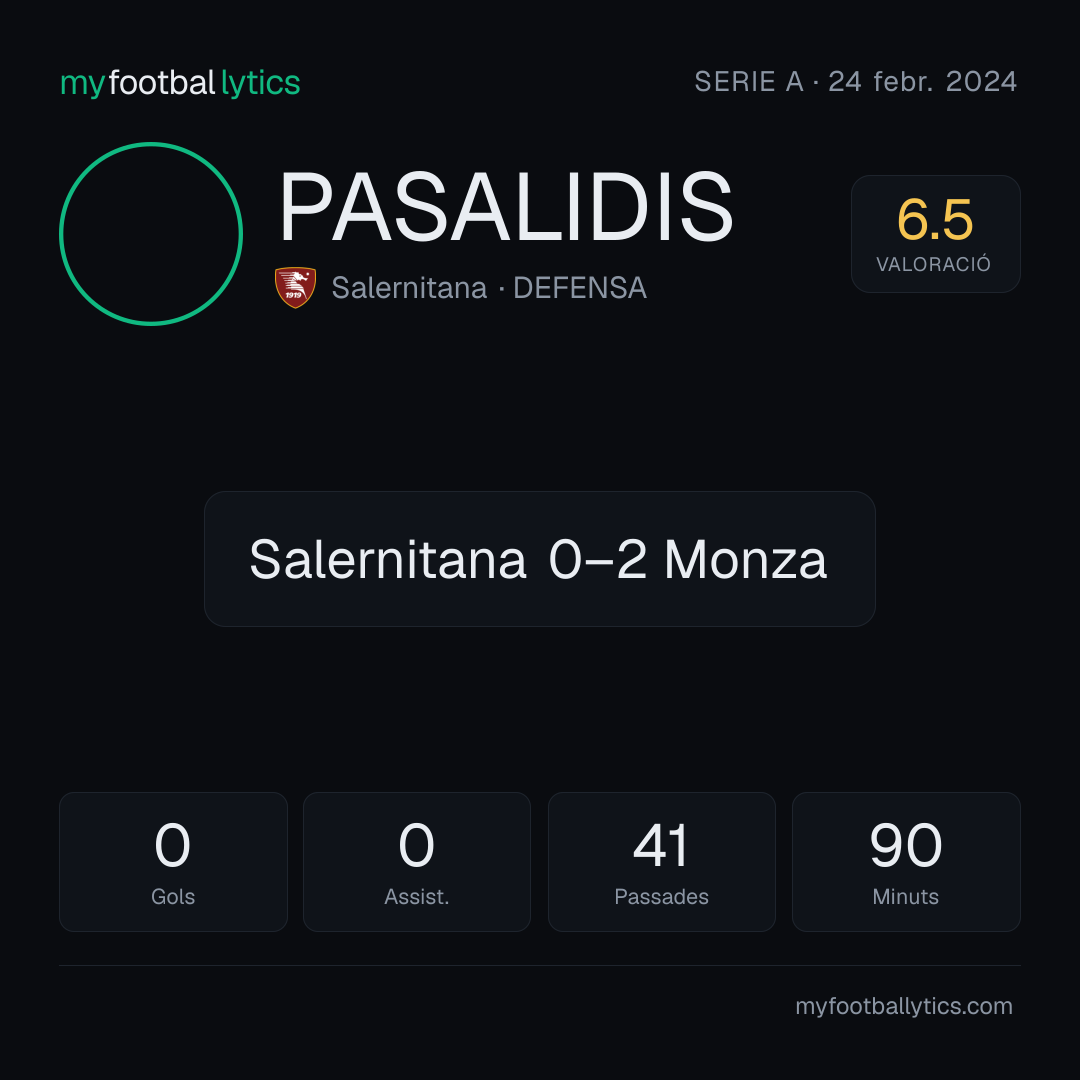Click the Salernitana 0–2 Monza score card
The width and height of the screenshot is (1080, 1080).
[x=539, y=559]
